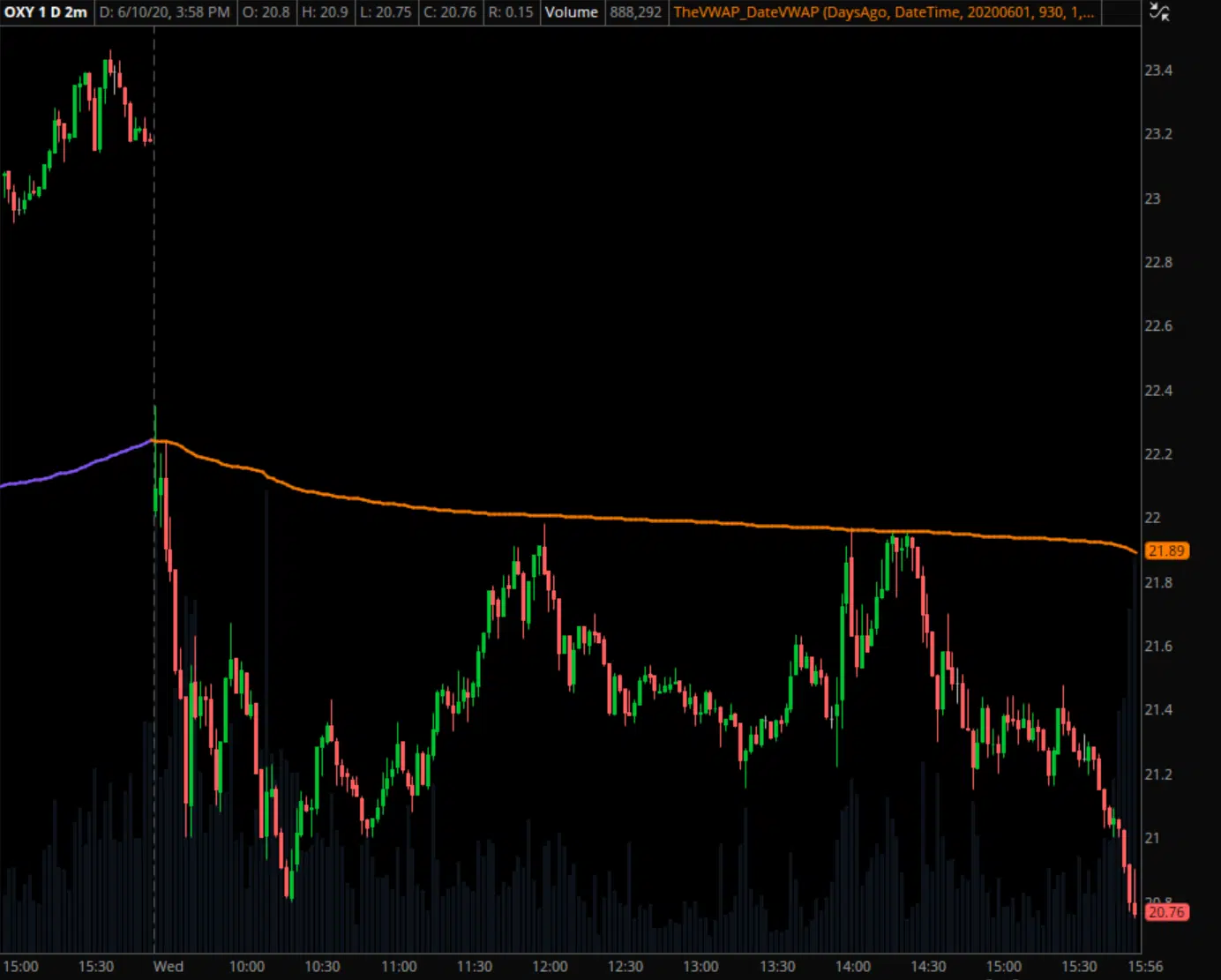Click the high value H: 20.9
This screenshot has width=1221, height=980.
(x=325, y=12)
